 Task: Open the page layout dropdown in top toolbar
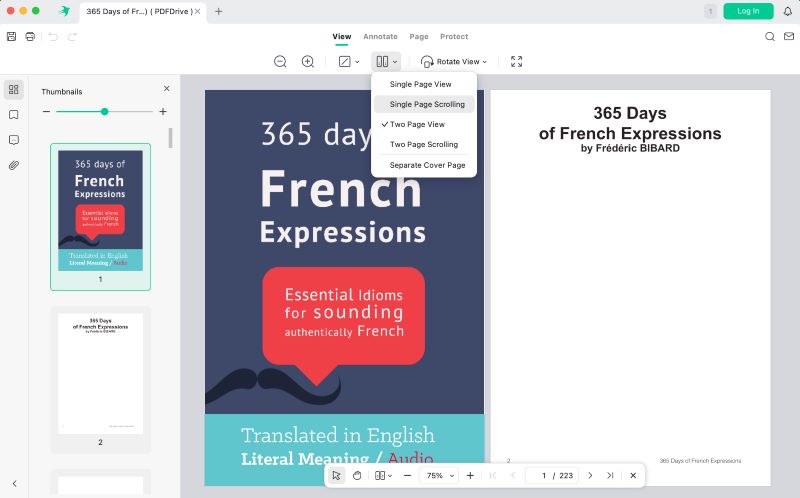pyautogui.click(x=386, y=61)
